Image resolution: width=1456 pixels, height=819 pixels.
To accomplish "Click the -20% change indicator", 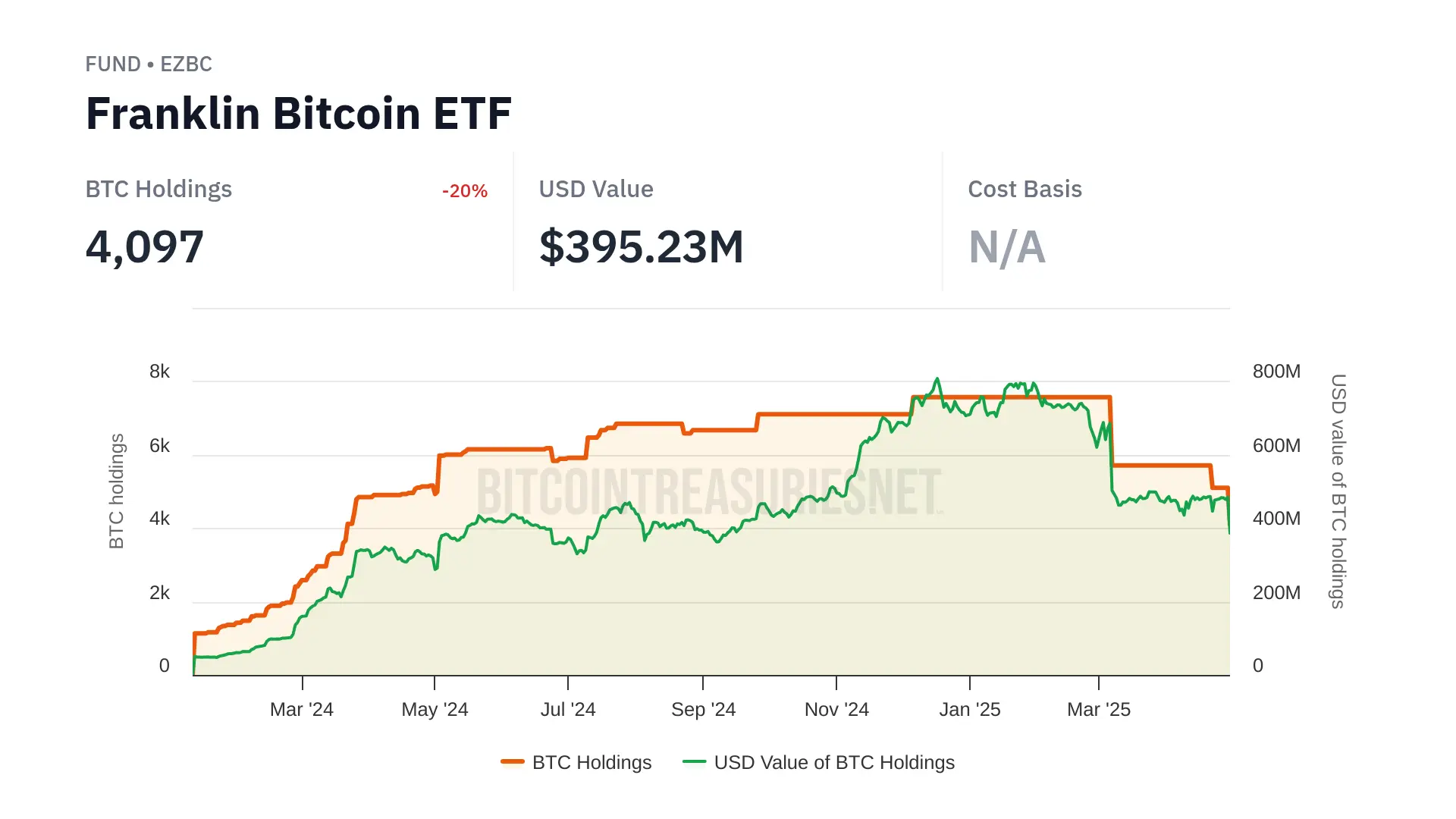I will pos(465,191).
